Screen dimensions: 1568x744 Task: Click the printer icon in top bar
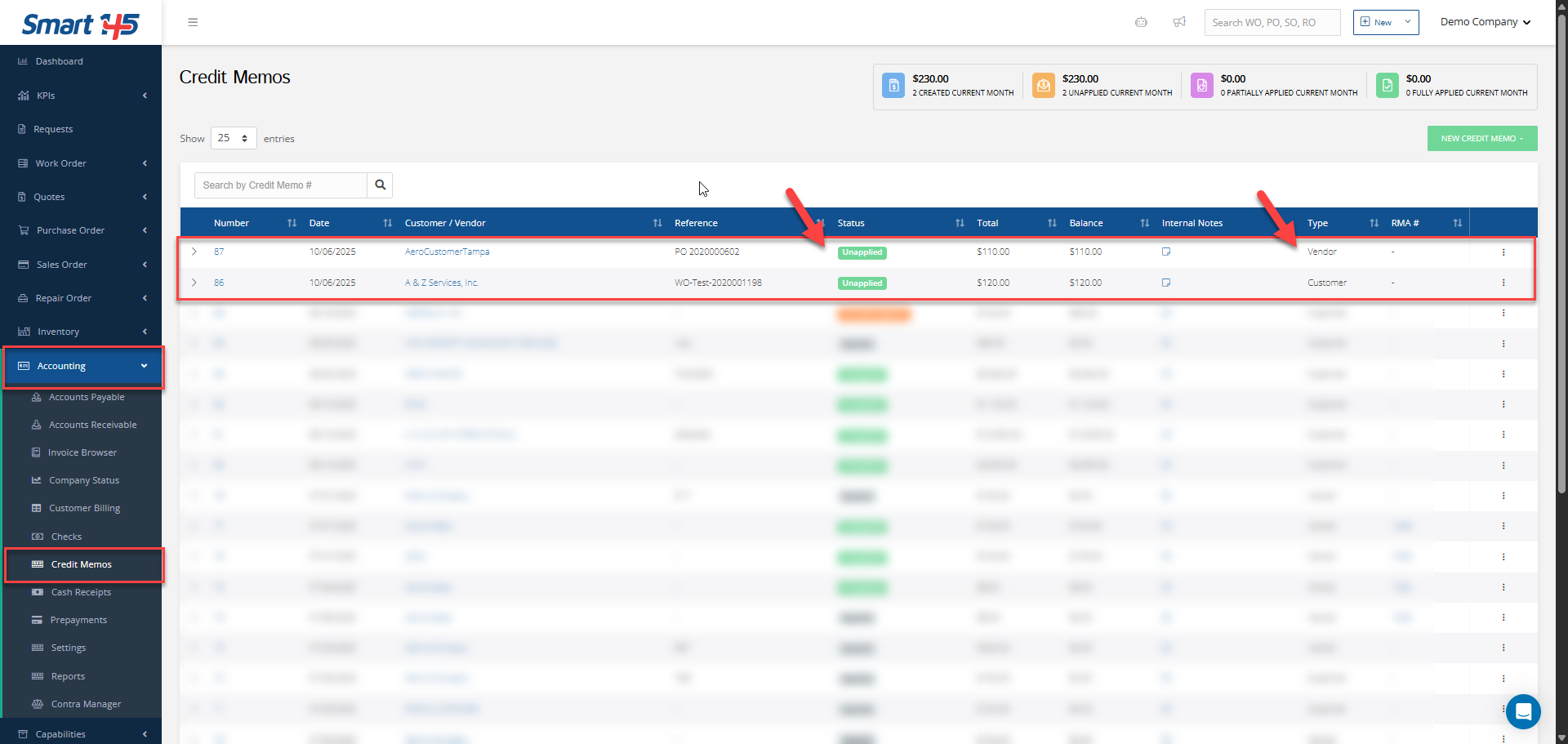click(x=1141, y=22)
